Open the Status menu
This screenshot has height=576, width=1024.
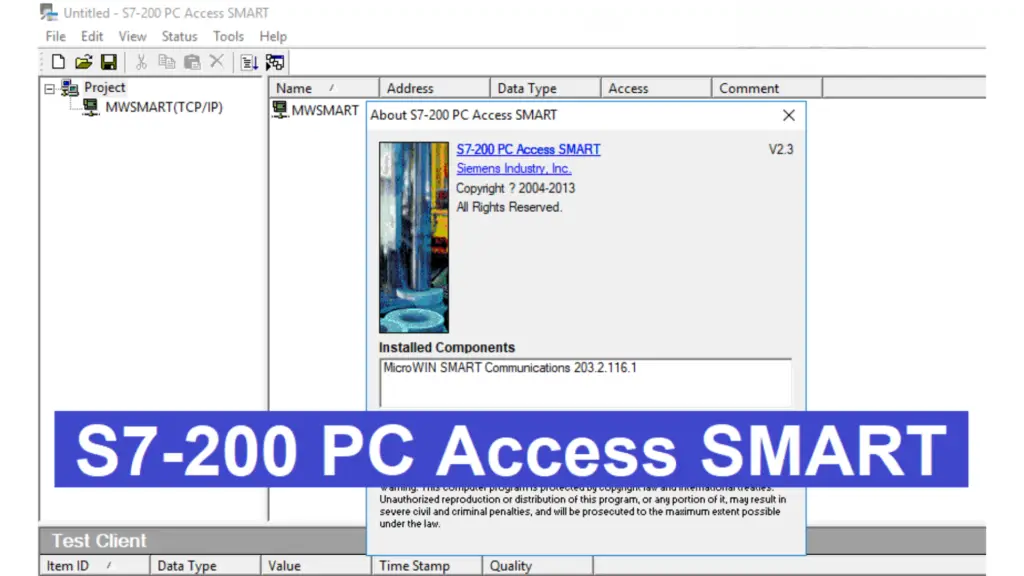pos(179,36)
